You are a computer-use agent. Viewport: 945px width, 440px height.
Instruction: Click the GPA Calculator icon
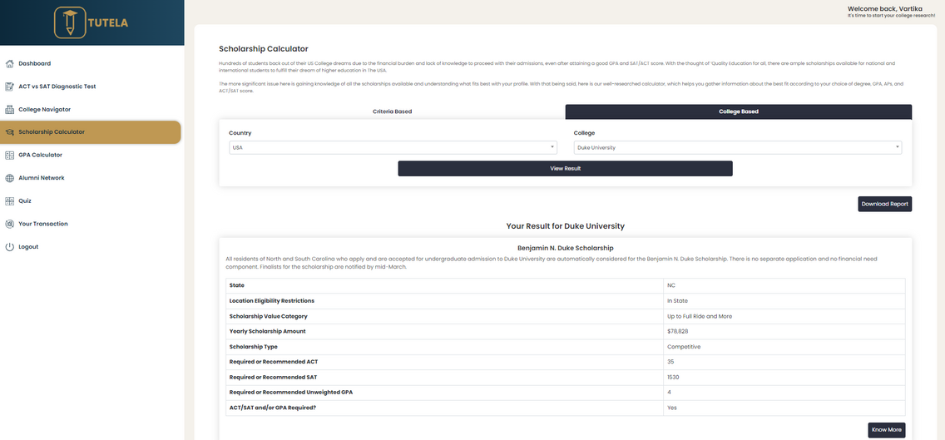9,155
